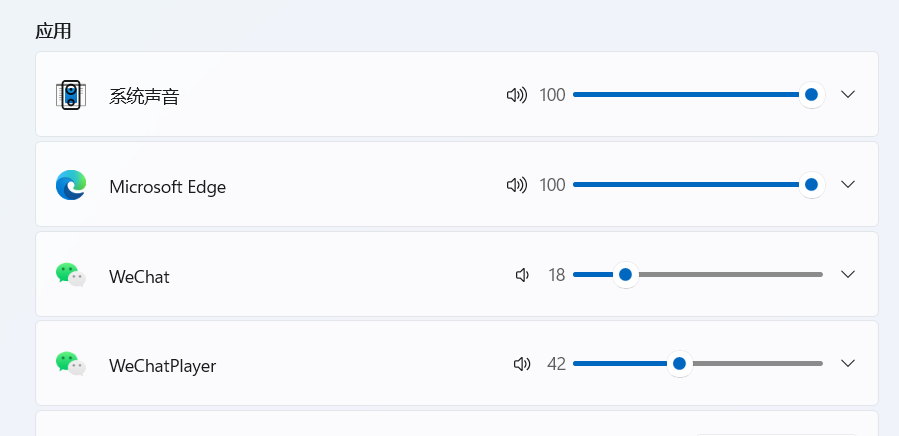Screen dimensions: 899x436
Task: Mute 系统声音 via its speaker icon
Action: pos(517,95)
